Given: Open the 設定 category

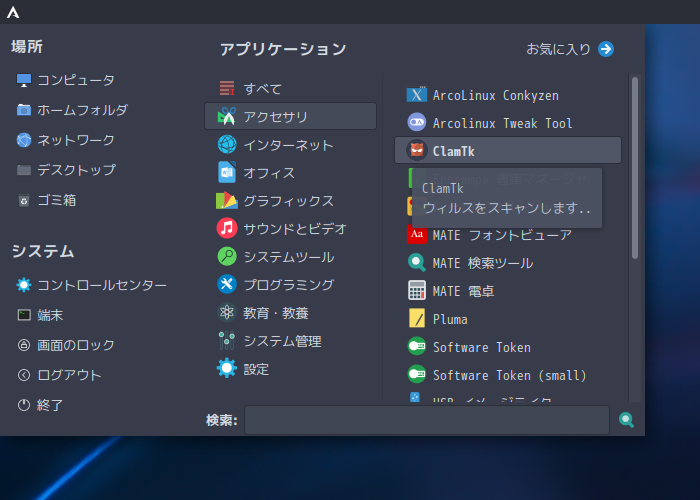Looking at the screenshot, I should point(290,369).
